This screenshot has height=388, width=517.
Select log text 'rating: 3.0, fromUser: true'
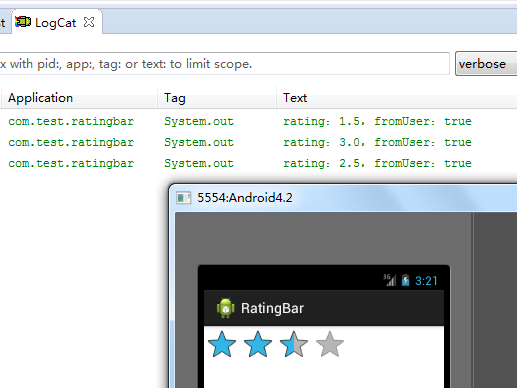point(377,142)
